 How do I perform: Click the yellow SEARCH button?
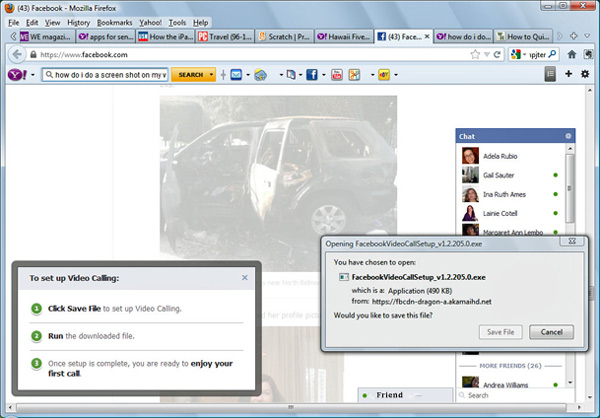point(191,75)
